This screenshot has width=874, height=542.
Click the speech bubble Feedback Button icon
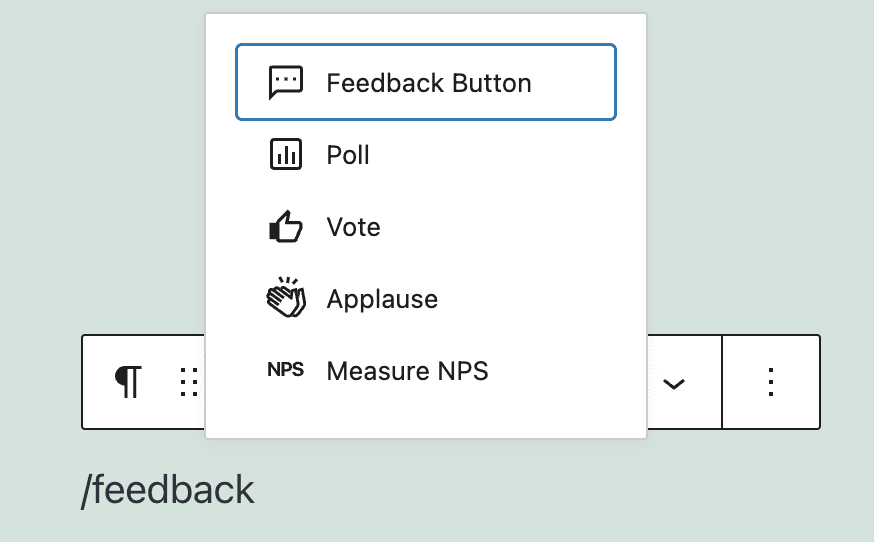pos(285,82)
